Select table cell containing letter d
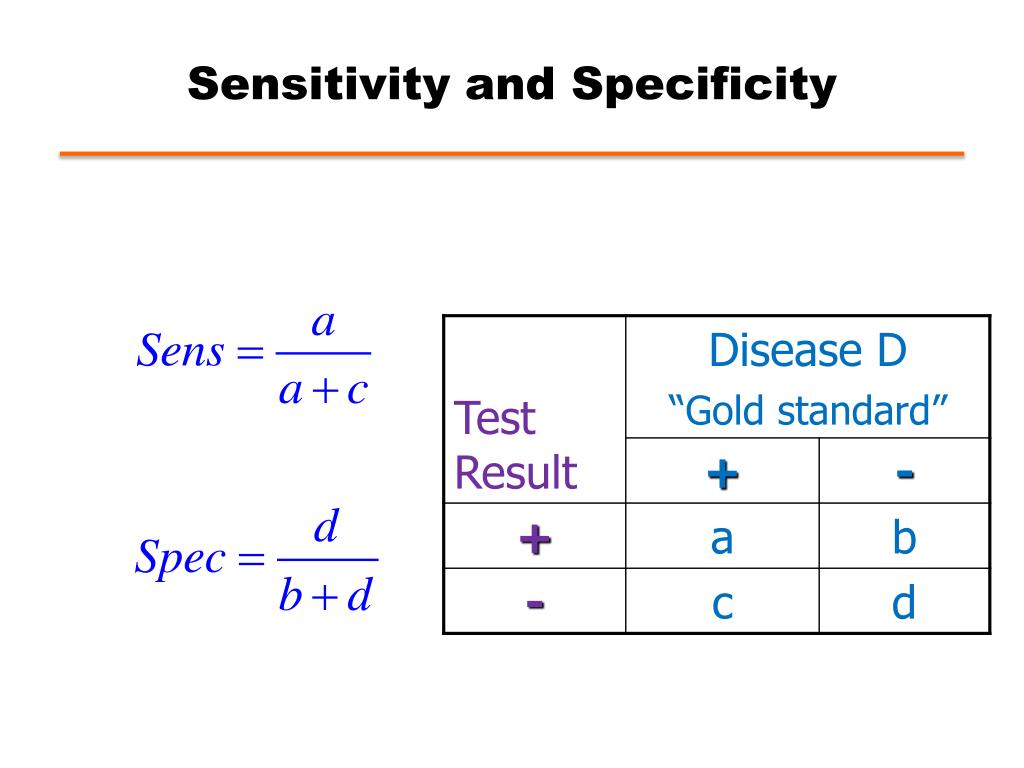1024x768 pixels. 904,601
